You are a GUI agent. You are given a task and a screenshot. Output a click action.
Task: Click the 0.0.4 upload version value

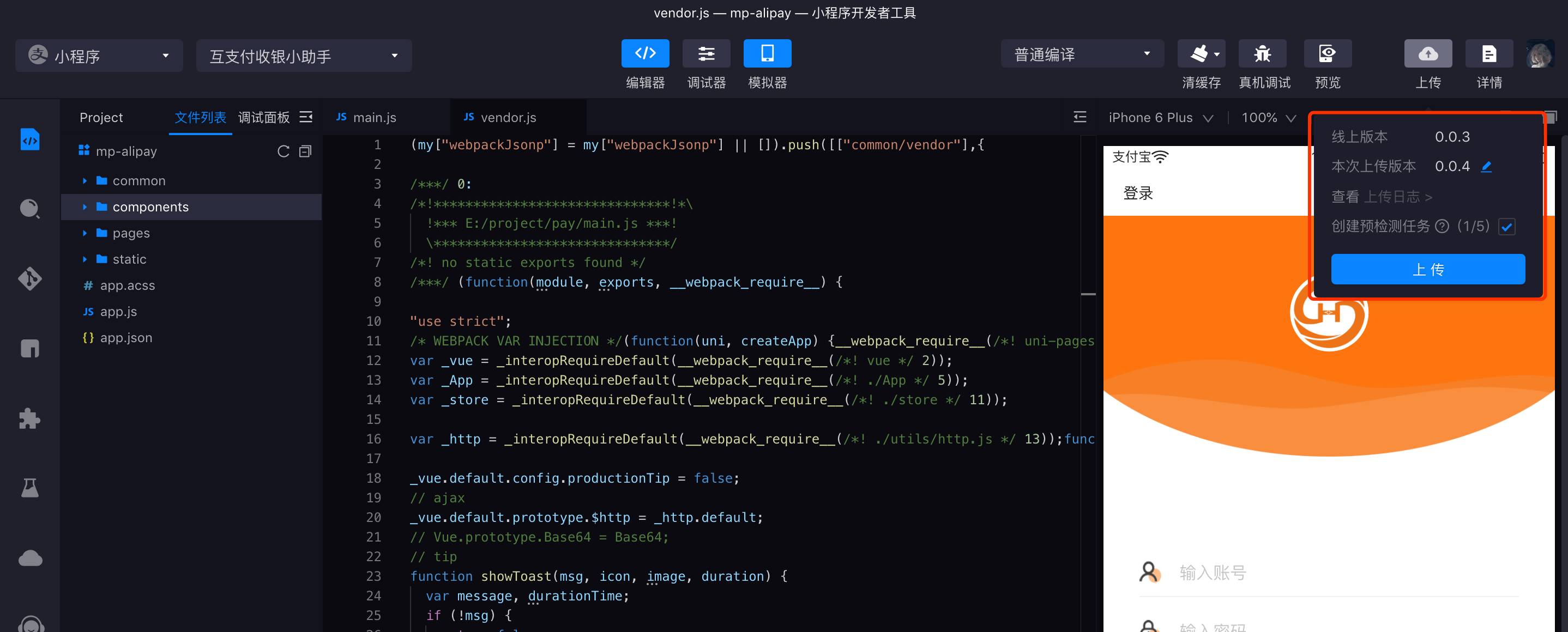pyautogui.click(x=1452, y=166)
